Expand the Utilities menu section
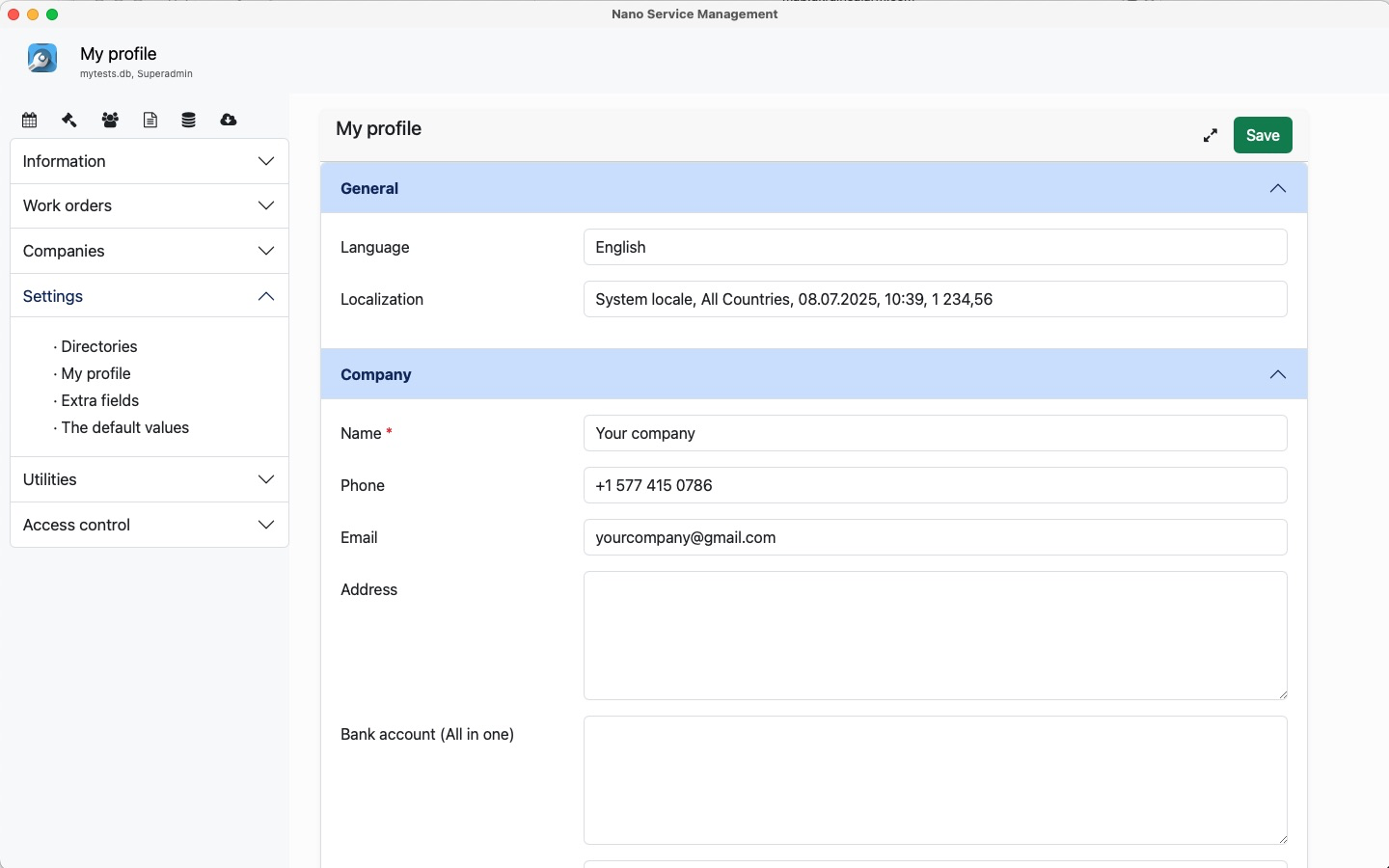Image resolution: width=1389 pixels, height=868 pixels. tap(150, 479)
